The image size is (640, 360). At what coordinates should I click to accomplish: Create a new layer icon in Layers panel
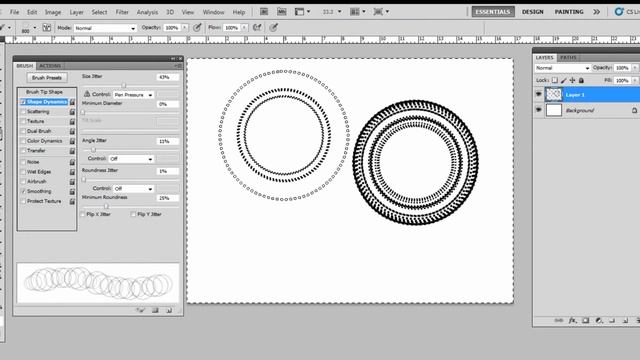tap(625, 321)
